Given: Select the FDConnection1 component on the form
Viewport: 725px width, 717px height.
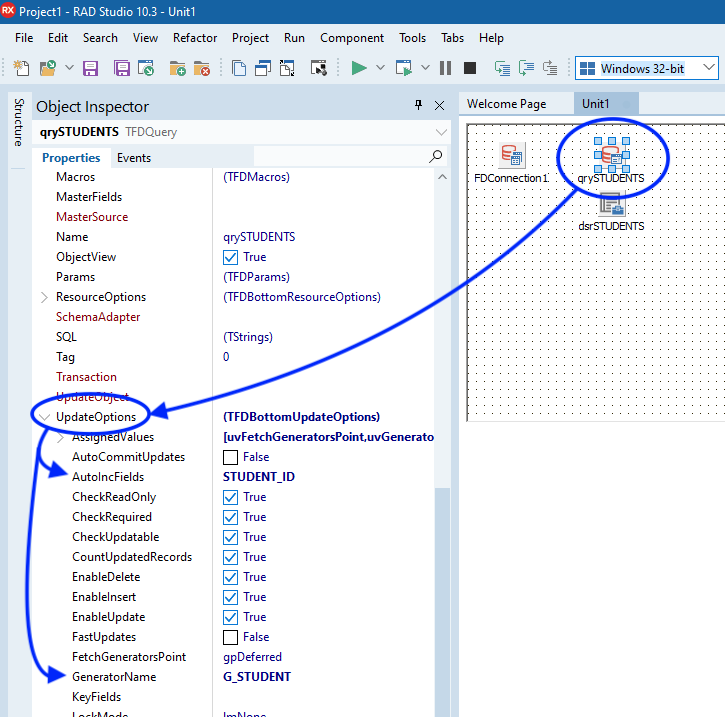Looking at the screenshot, I should (x=511, y=156).
